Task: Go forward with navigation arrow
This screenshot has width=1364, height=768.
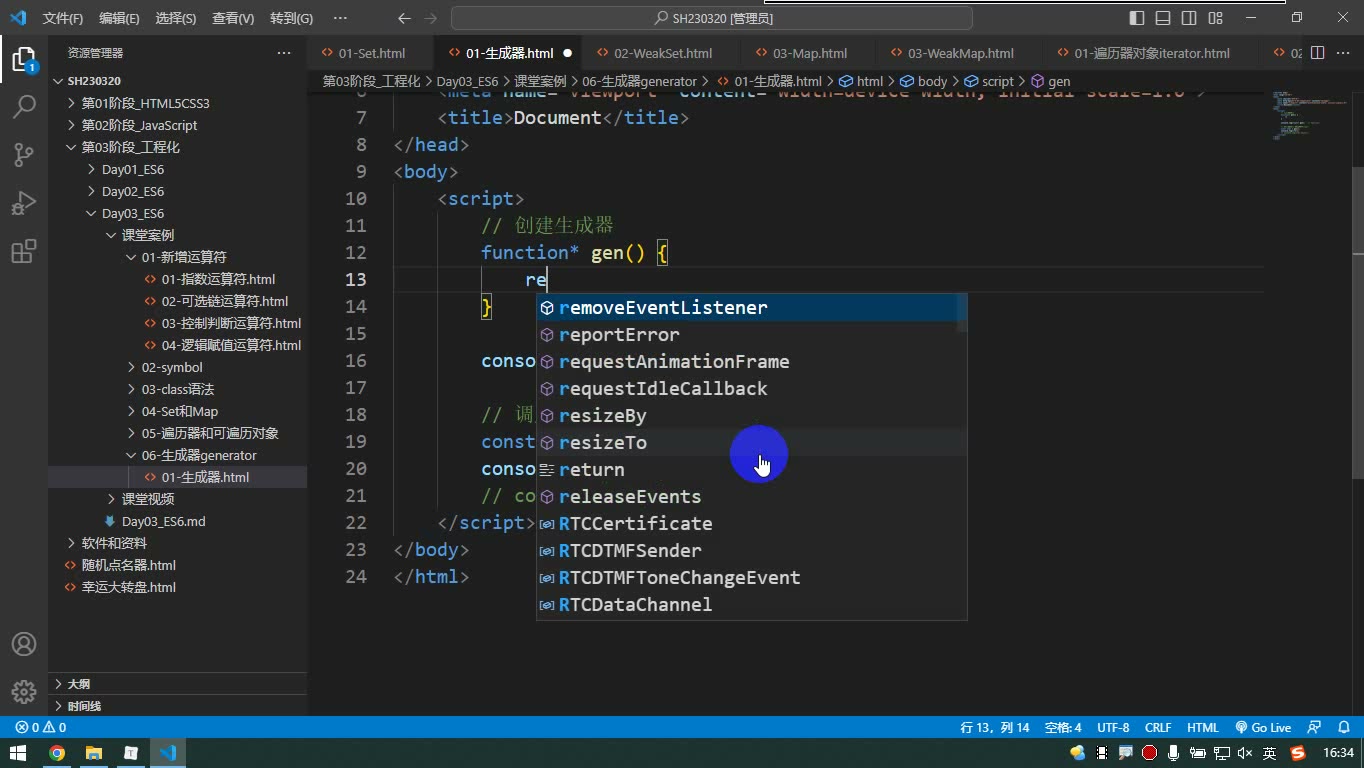Action: tap(431, 18)
